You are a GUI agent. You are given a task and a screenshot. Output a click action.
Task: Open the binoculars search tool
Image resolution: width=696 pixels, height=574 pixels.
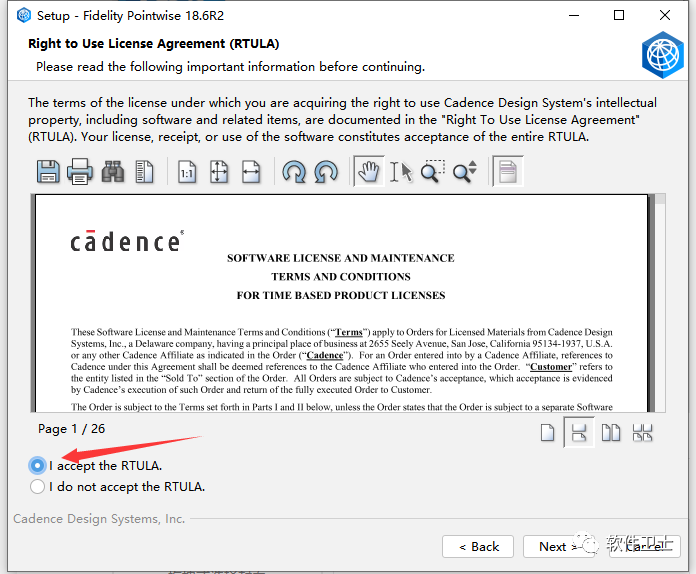(113, 171)
